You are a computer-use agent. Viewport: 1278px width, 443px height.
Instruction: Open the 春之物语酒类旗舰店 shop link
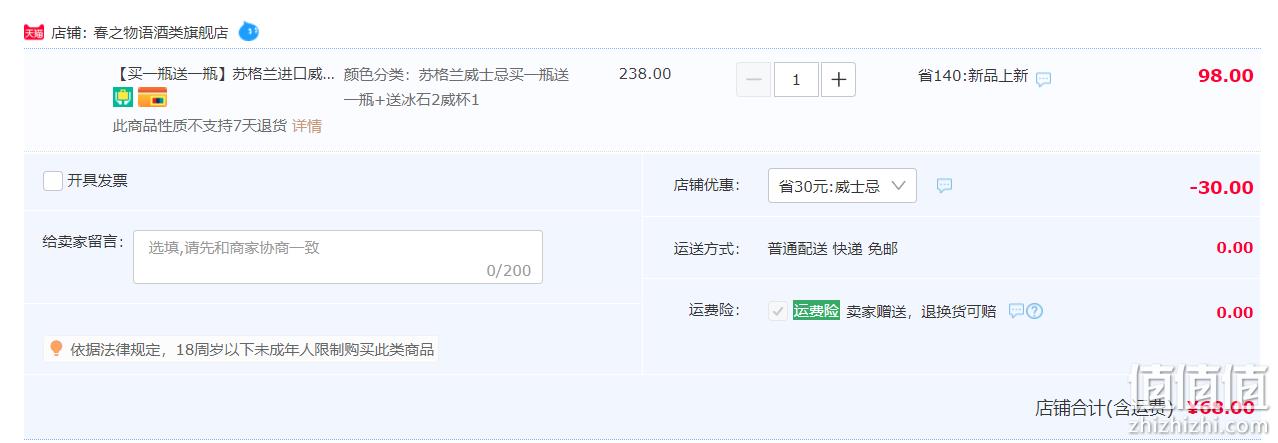click(161, 33)
